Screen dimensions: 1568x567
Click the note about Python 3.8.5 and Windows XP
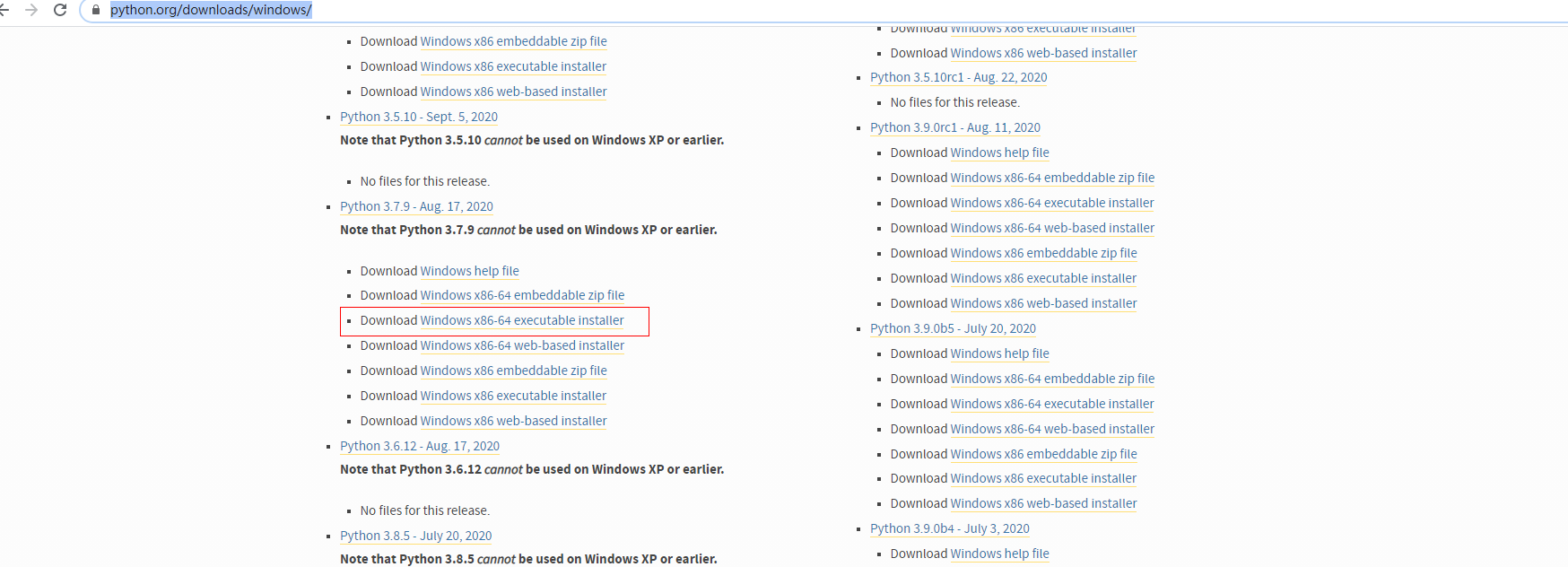[x=528, y=559]
